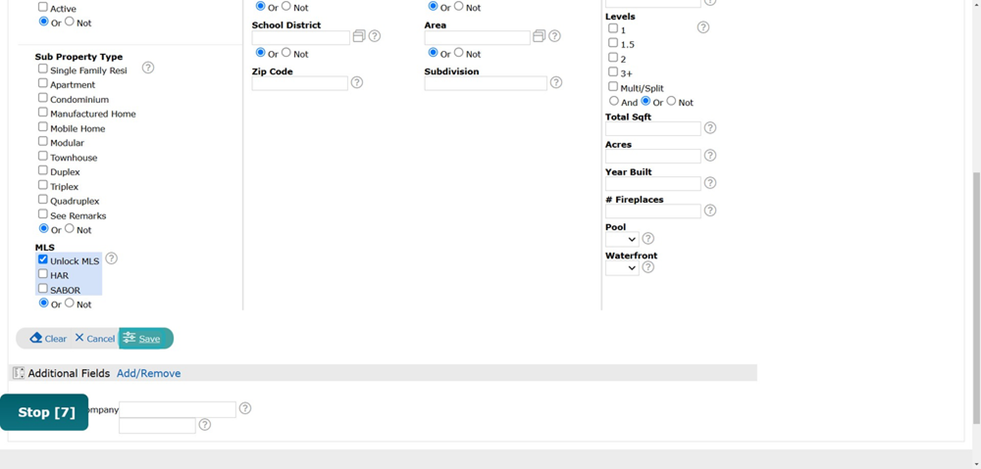Check the Condominium checkbox
Screen dimensions: 981x469
pos(43,98)
